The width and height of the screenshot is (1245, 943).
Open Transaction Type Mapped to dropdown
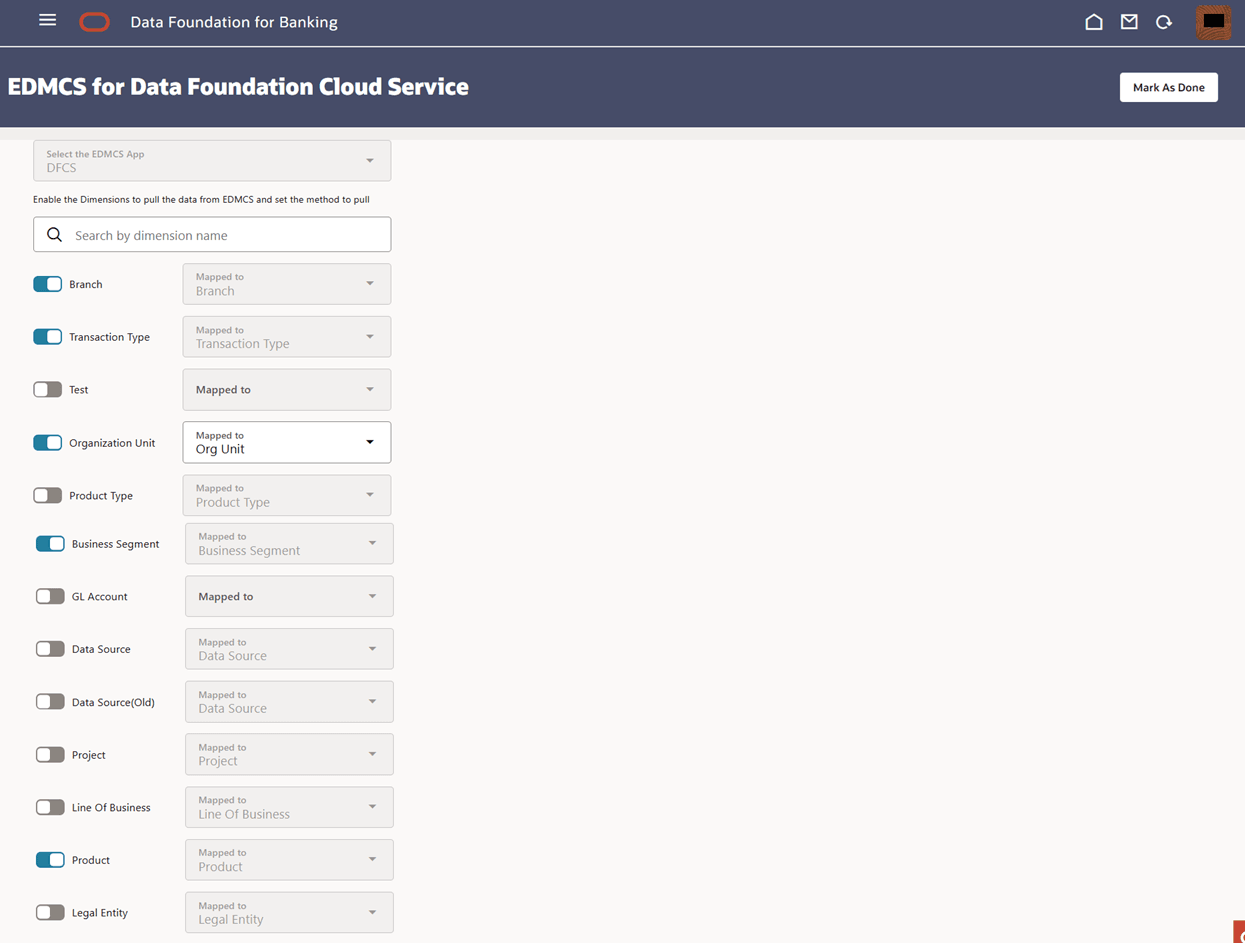coord(287,337)
